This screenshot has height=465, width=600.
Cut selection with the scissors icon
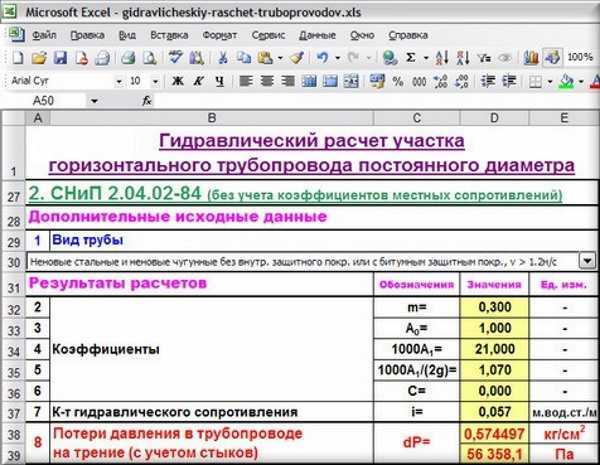(222, 58)
